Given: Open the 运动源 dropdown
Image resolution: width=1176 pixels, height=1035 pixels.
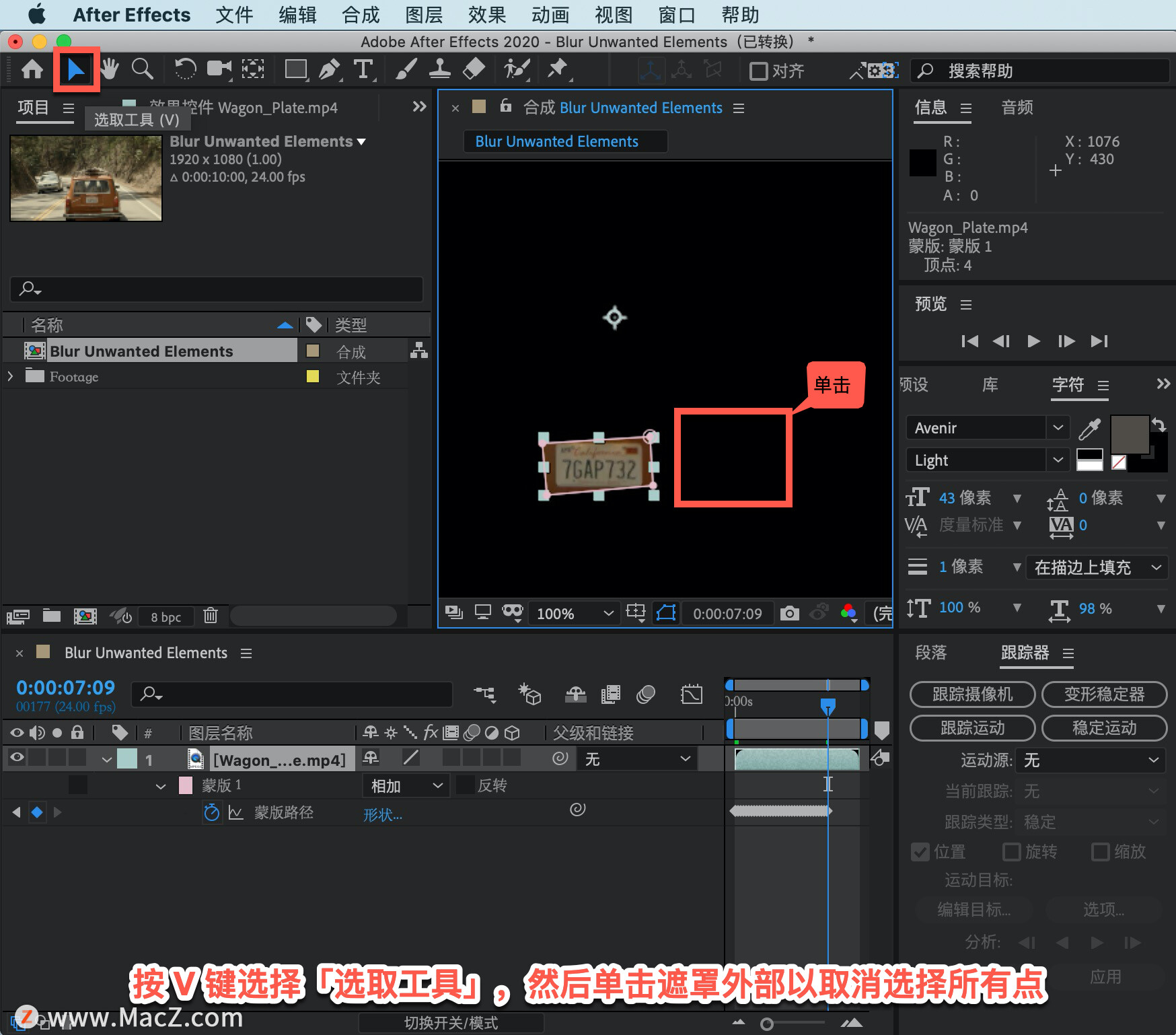Looking at the screenshot, I should 1090,760.
